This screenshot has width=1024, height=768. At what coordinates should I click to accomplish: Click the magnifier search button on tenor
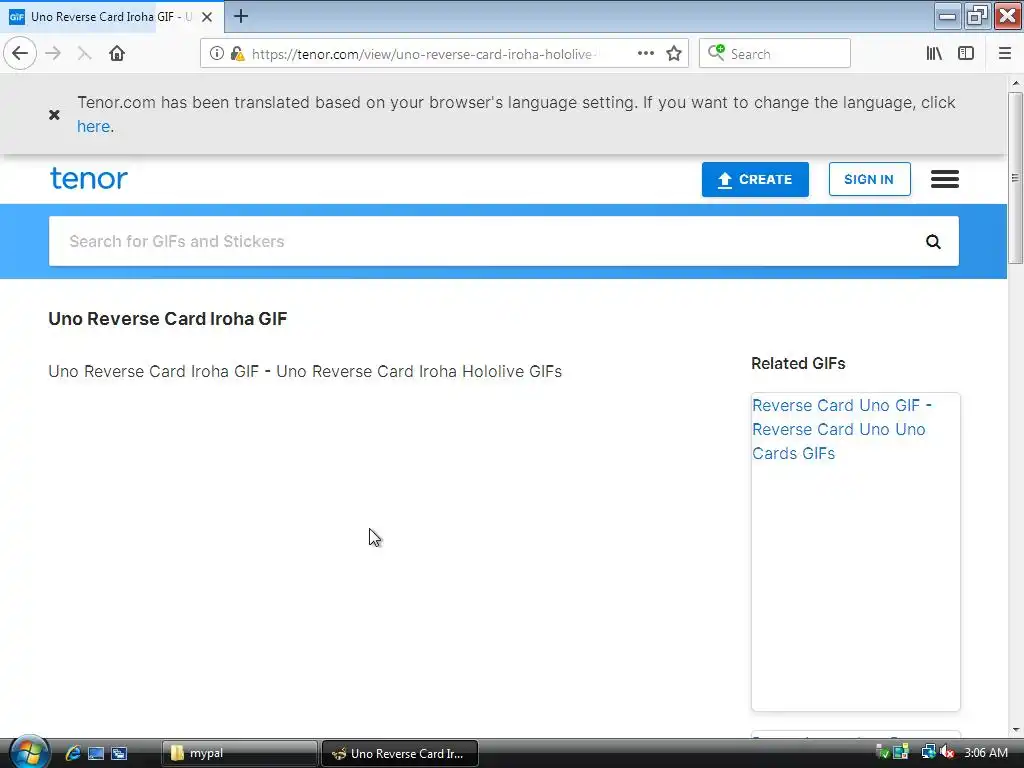pos(933,242)
